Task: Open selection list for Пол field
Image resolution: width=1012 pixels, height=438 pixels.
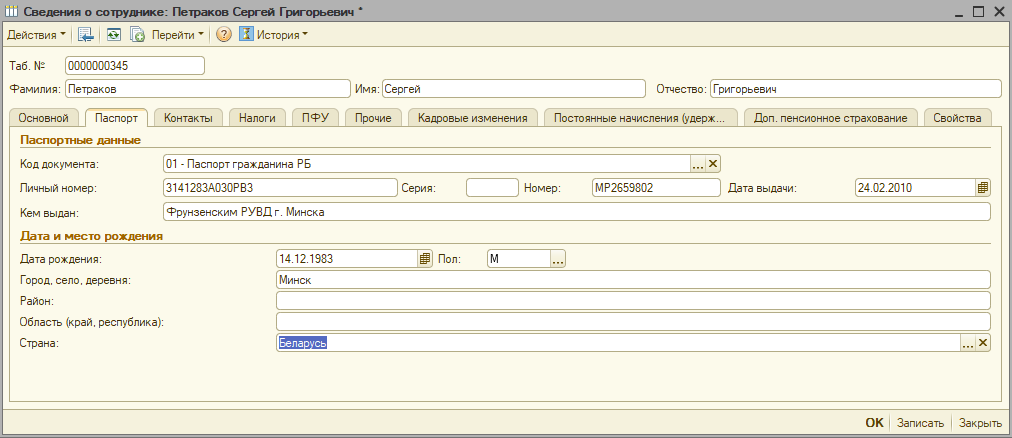Action: [x=558, y=258]
